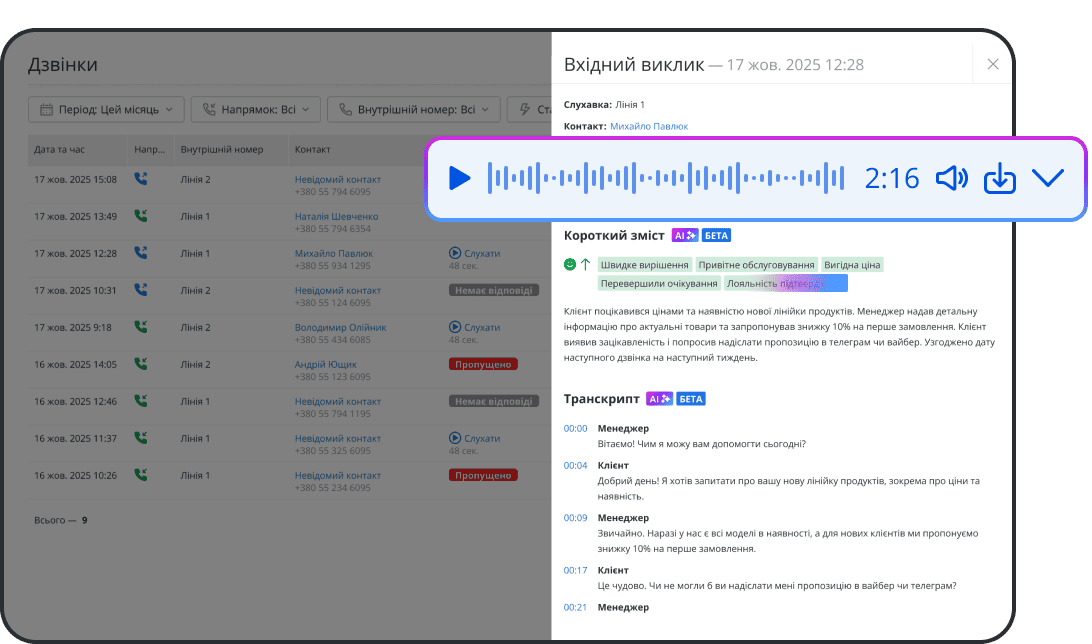Viewport: 1092px width, 644px height.
Task: Click the БЕТА badge next to Транскрипт
Action: tap(691, 399)
